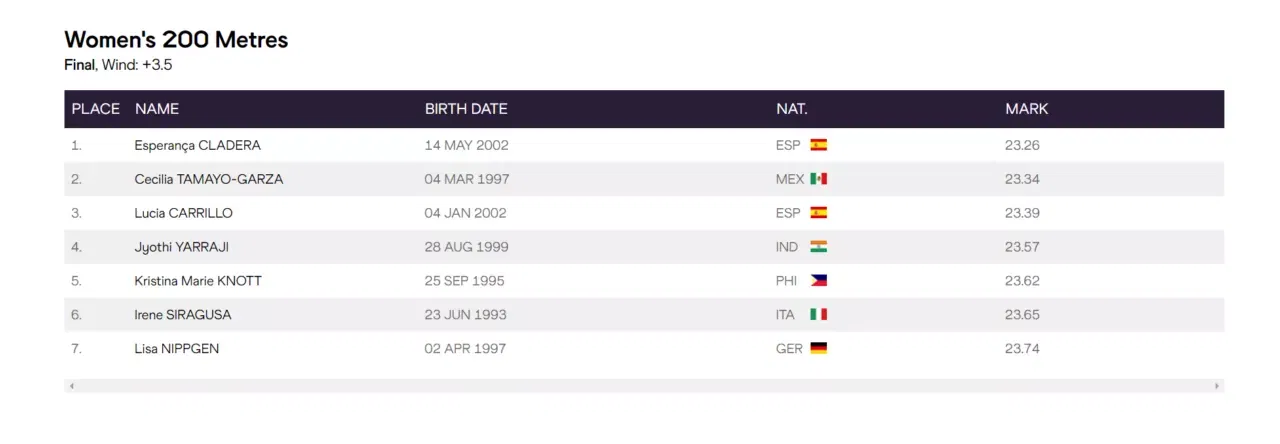The width and height of the screenshot is (1280, 444).
Task: Click the Spain flag beside Lucia Carrillo
Action: (x=818, y=213)
